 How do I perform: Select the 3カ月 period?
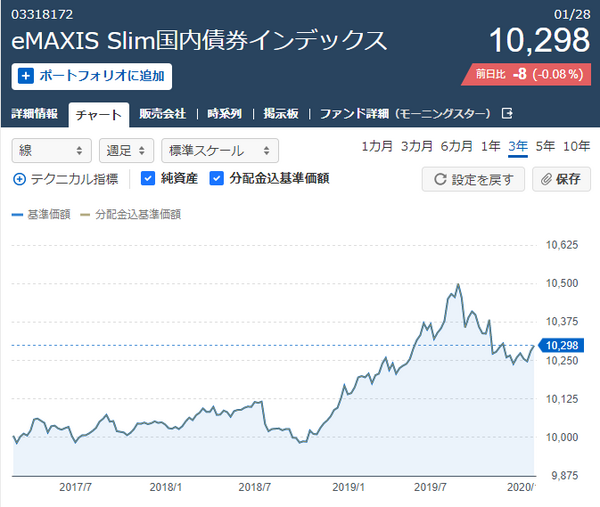click(417, 146)
